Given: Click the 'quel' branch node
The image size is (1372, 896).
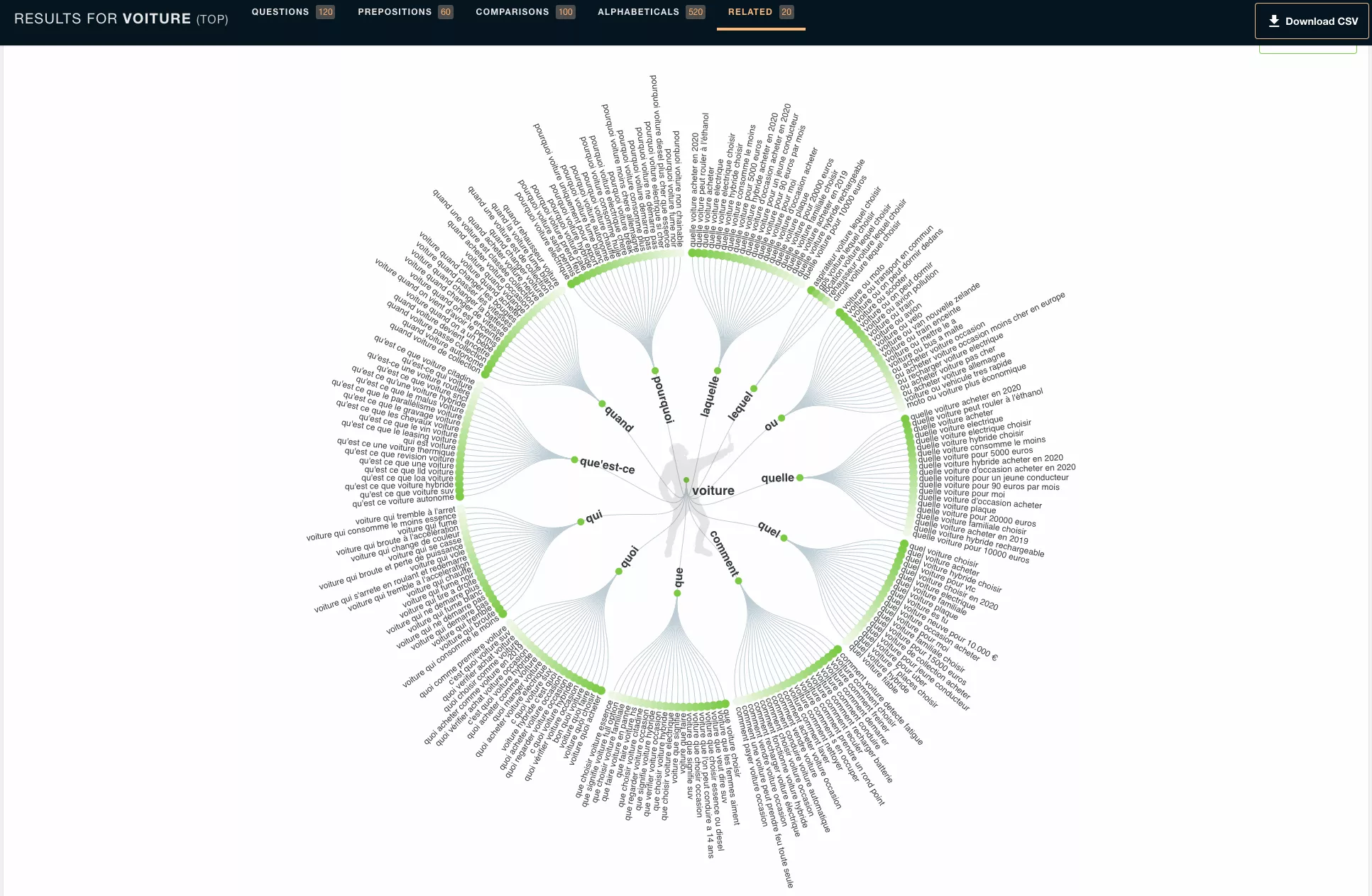Looking at the screenshot, I should (x=784, y=538).
